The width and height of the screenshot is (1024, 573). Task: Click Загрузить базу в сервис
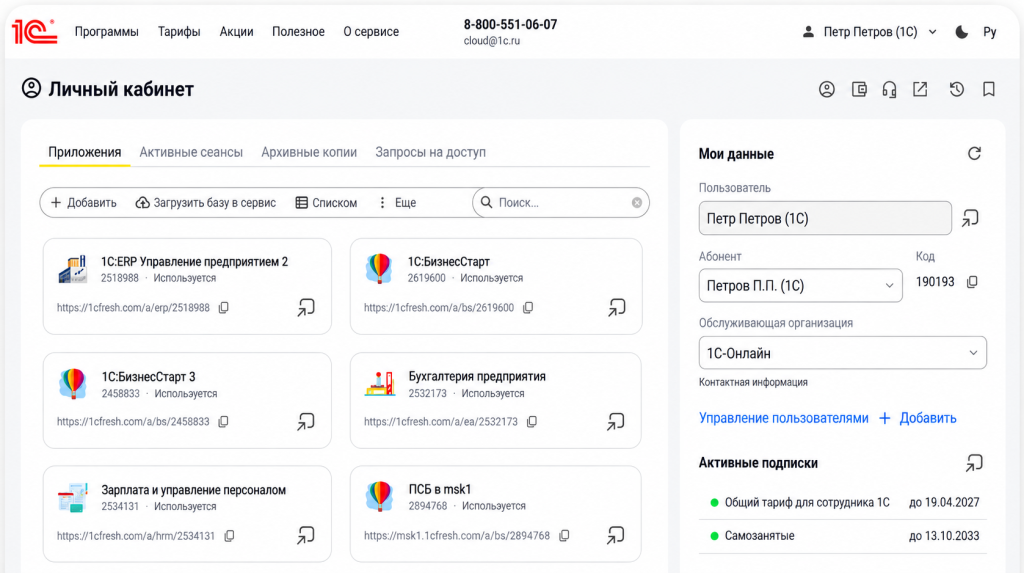[206, 203]
